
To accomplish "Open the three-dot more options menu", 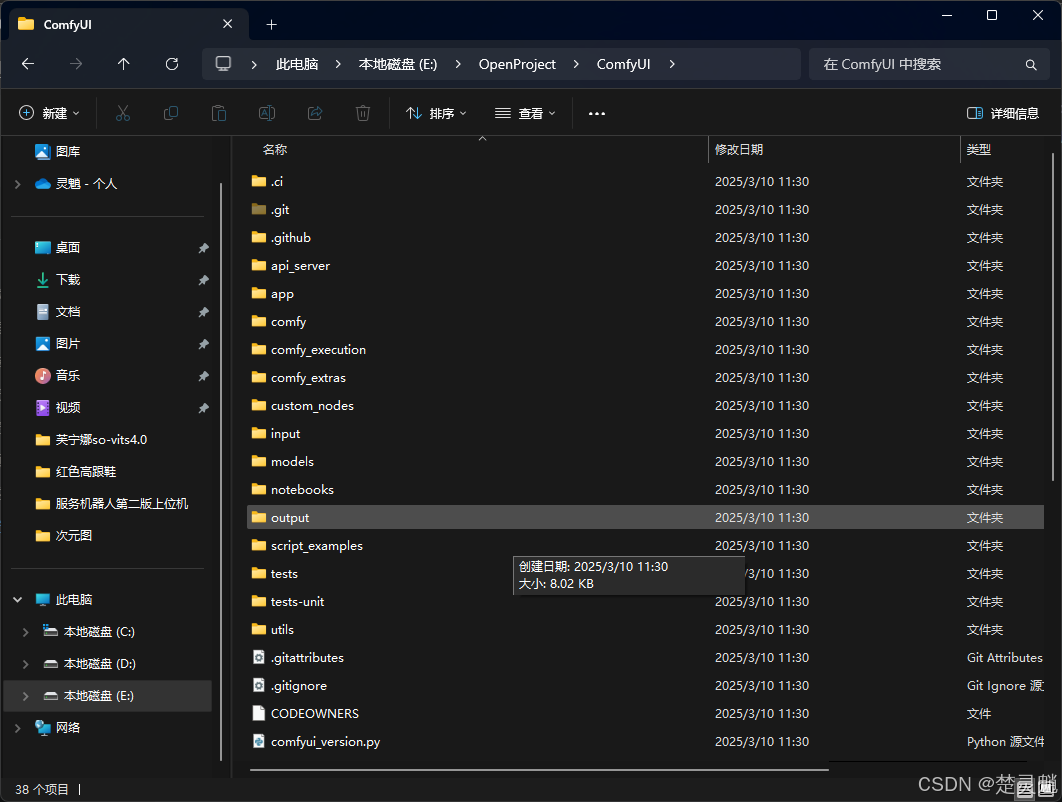I will (597, 113).
